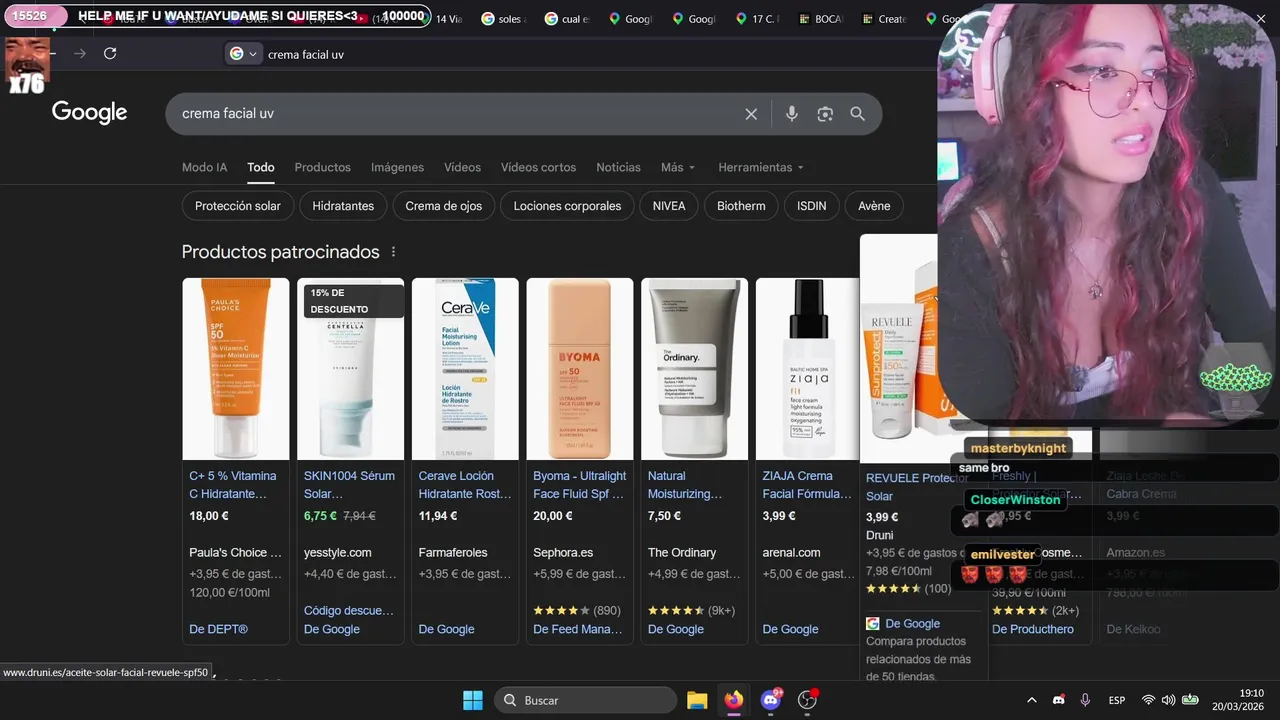Select the NIVEA brand chip

(x=669, y=206)
